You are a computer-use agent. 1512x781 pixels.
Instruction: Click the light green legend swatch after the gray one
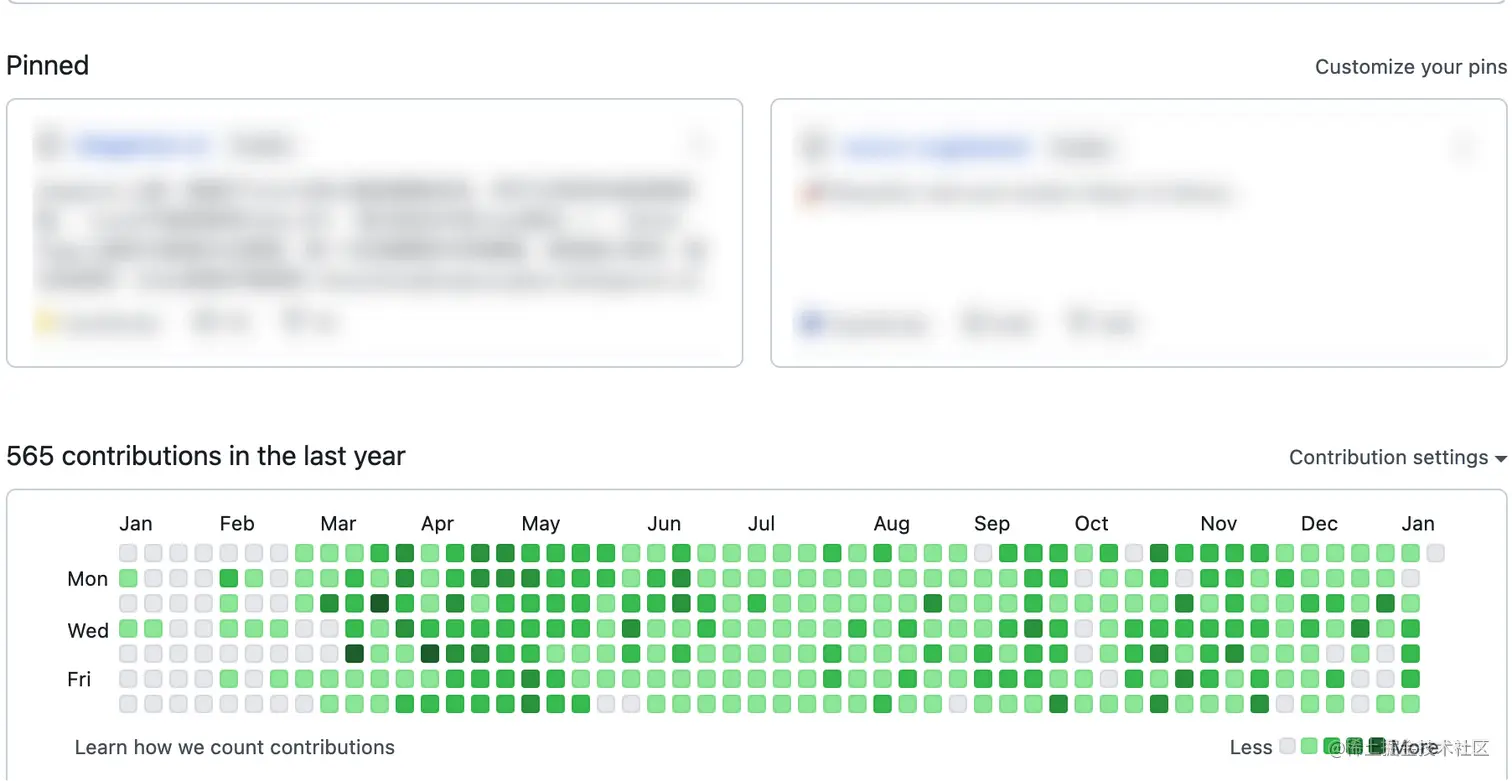[1309, 746]
